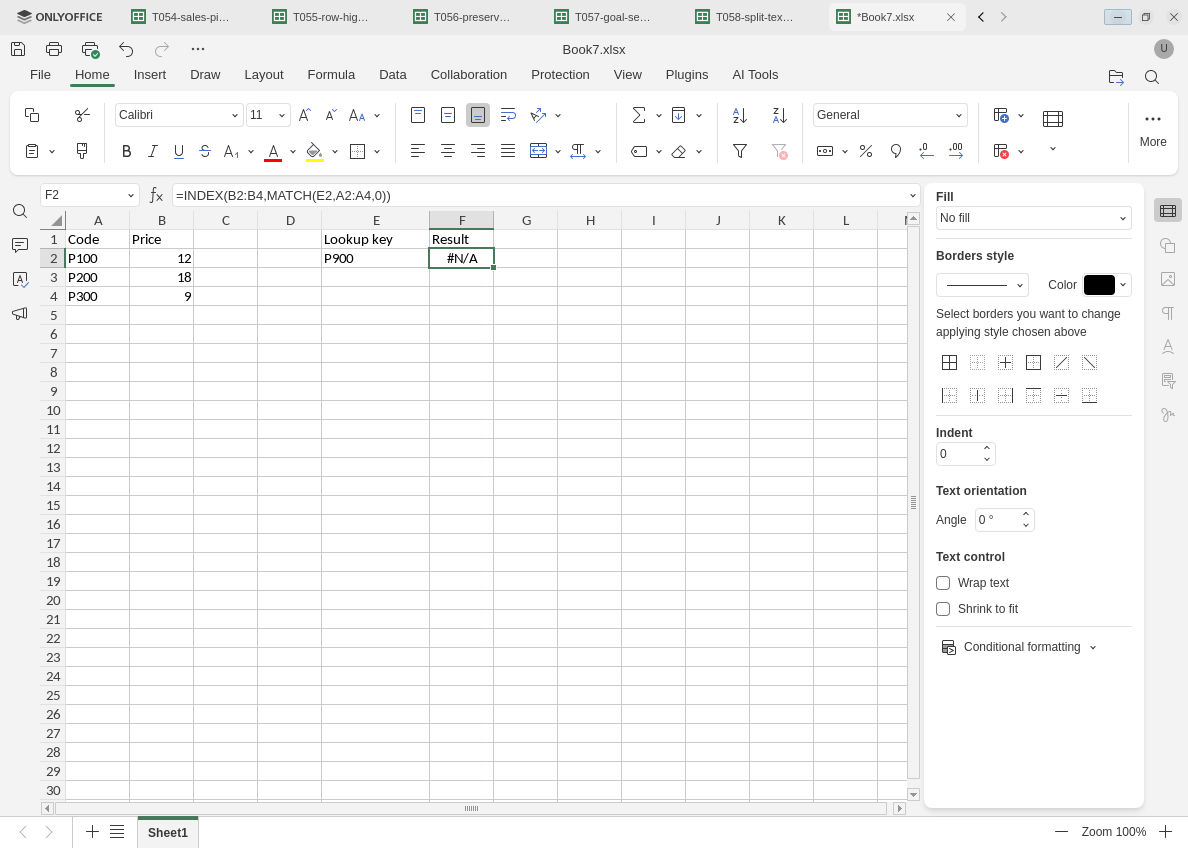Switch to the Formula tab
Viewport: 1188px width, 848px height.
click(x=331, y=75)
